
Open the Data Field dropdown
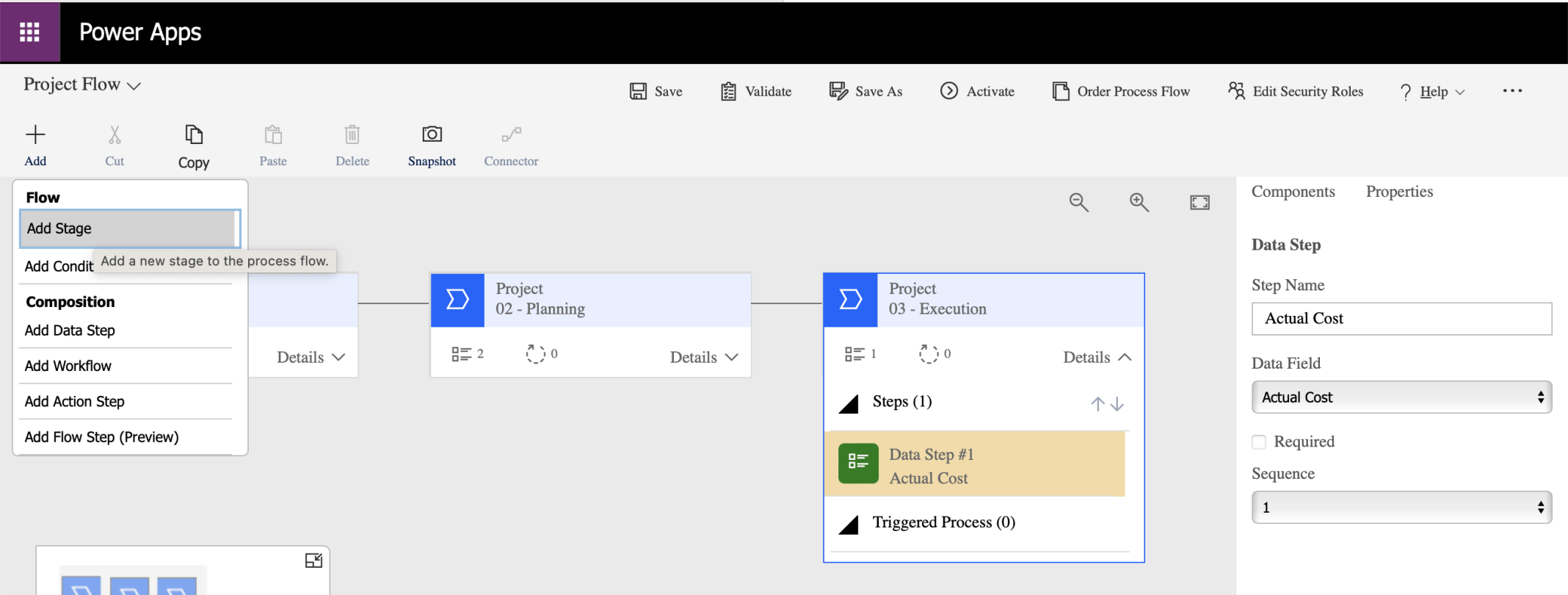(x=1401, y=397)
